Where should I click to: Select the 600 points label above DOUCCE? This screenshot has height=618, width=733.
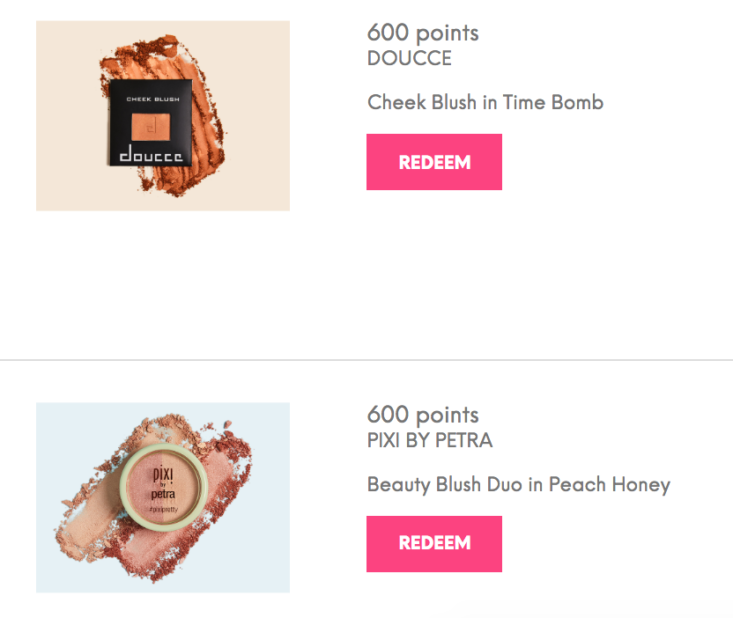(423, 33)
